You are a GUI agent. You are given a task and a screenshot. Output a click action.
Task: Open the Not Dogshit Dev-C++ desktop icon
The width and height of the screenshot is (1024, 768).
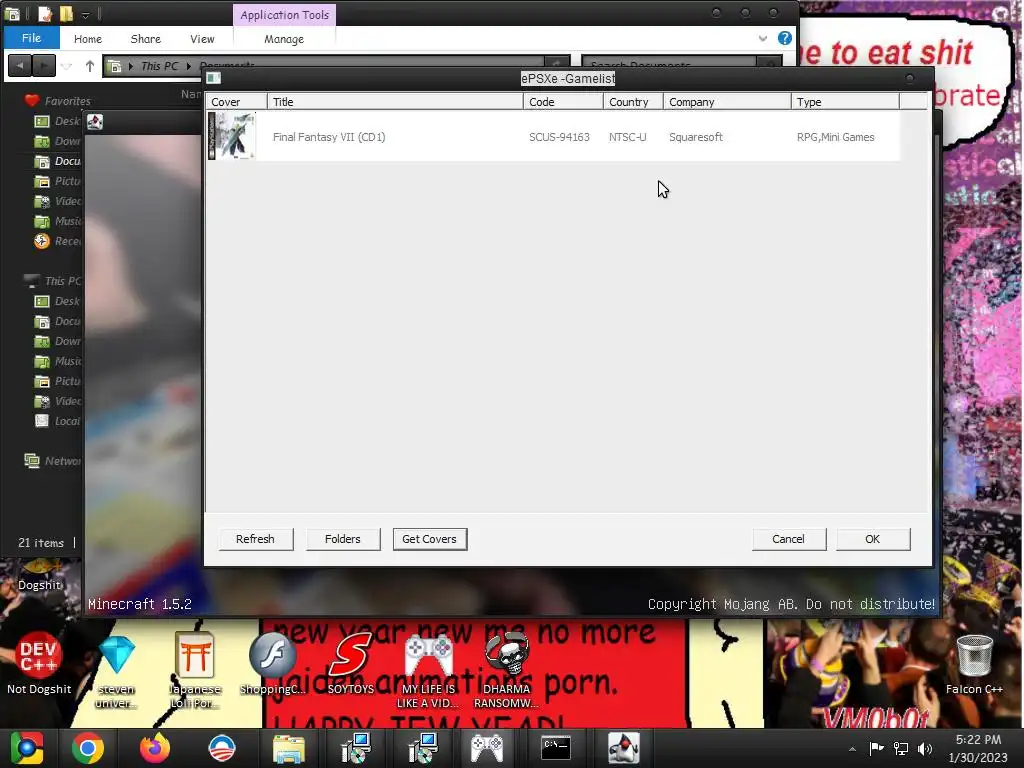(x=39, y=663)
